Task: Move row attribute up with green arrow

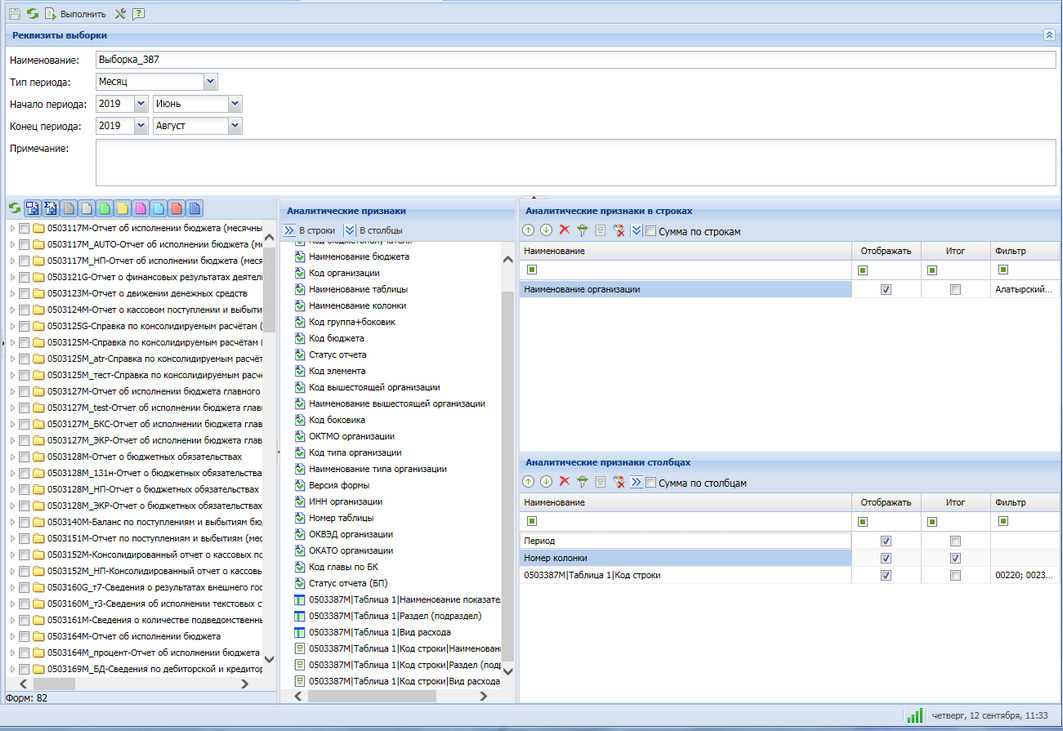Action: pyautogui.click(x=528, y=231)
